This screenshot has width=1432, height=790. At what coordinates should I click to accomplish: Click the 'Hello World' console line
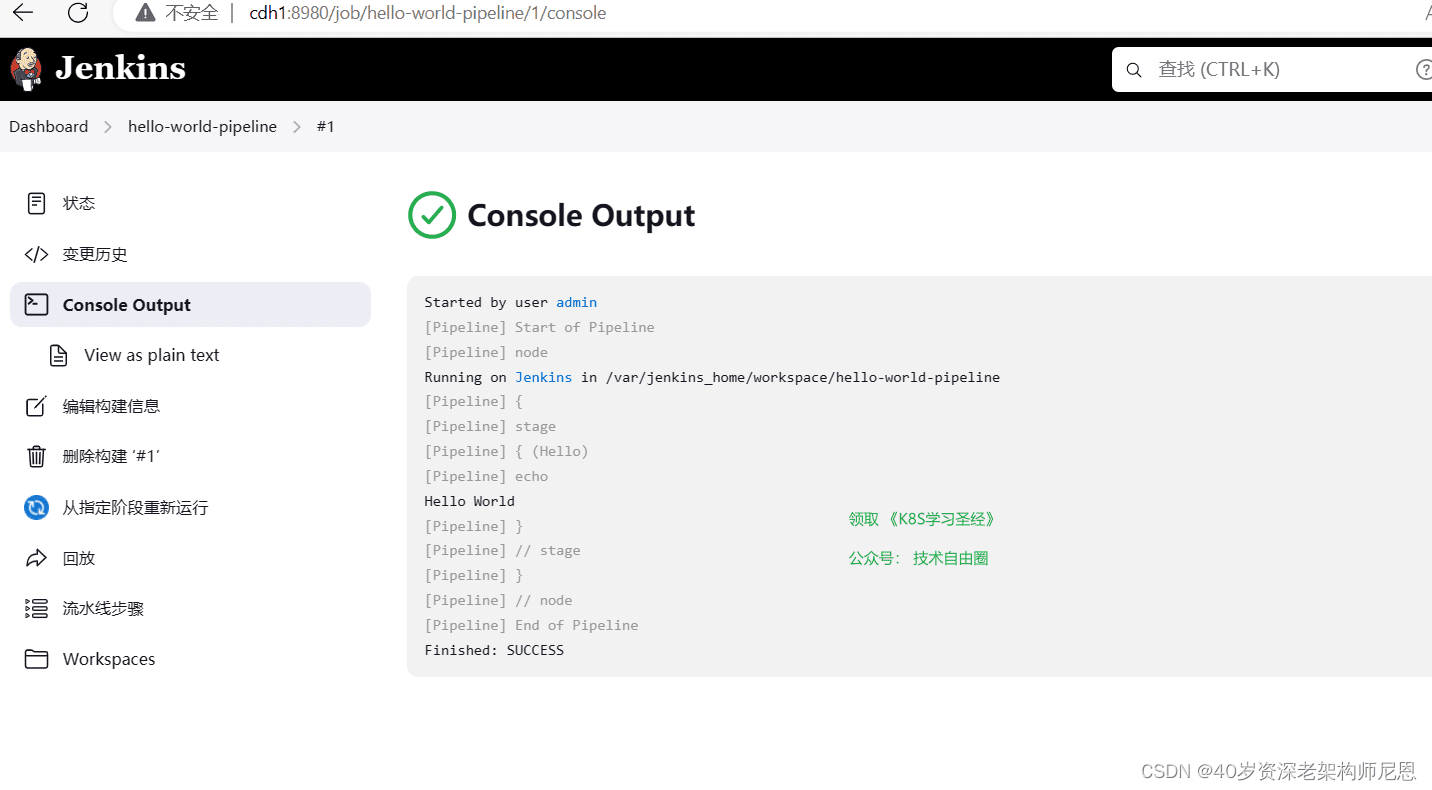point(470,501)
